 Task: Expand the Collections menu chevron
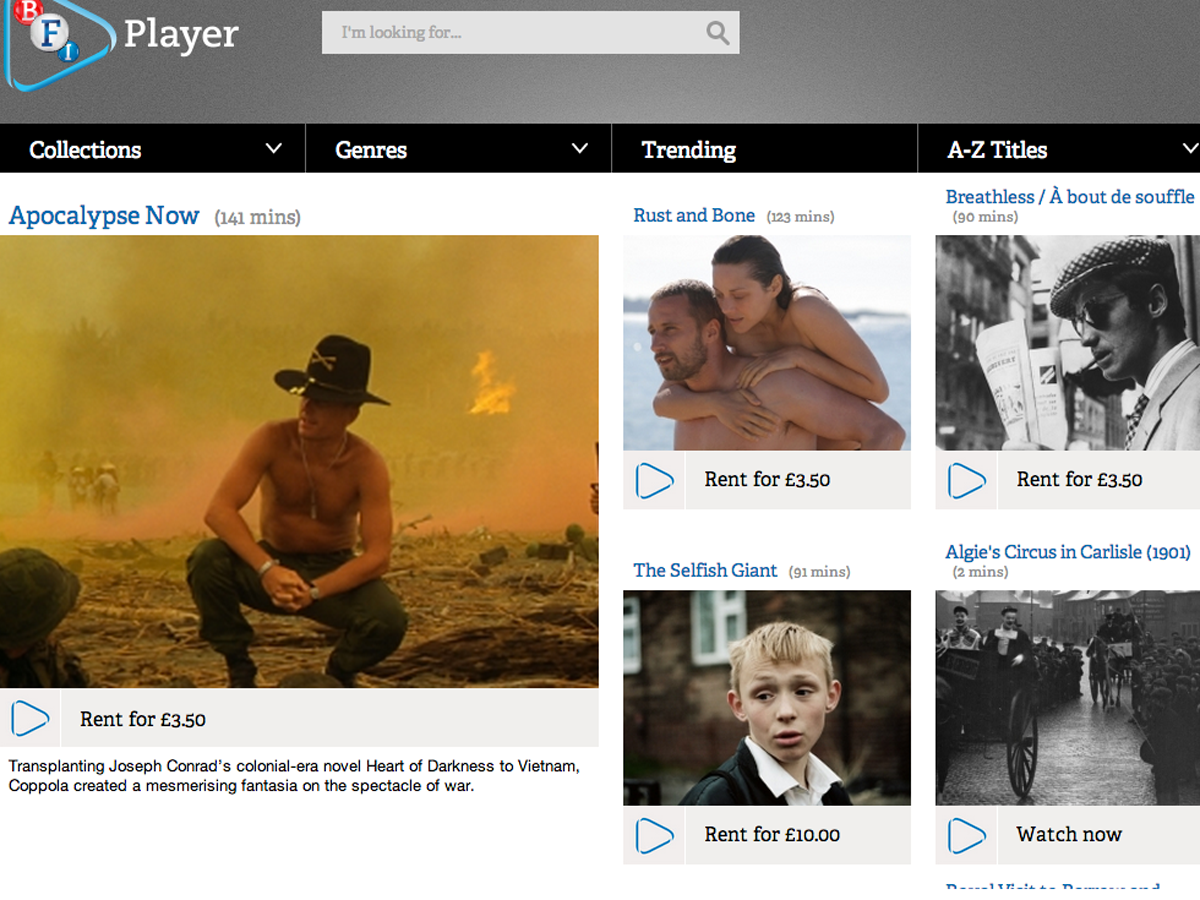274,149
